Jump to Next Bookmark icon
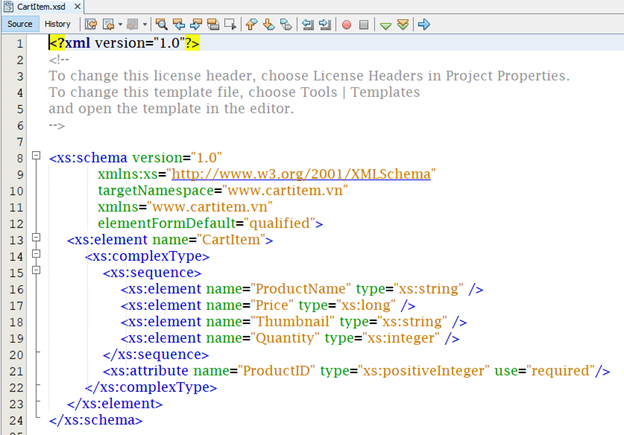624x435 pixels. [x=269, y=24]
